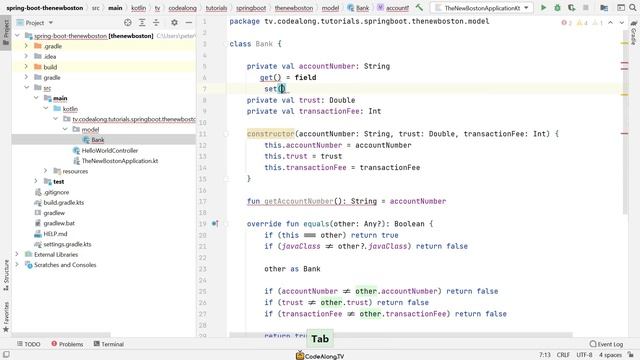Click the editor horizontal scrollbar
The image size is (640, 360).
(x=401, y=335)
